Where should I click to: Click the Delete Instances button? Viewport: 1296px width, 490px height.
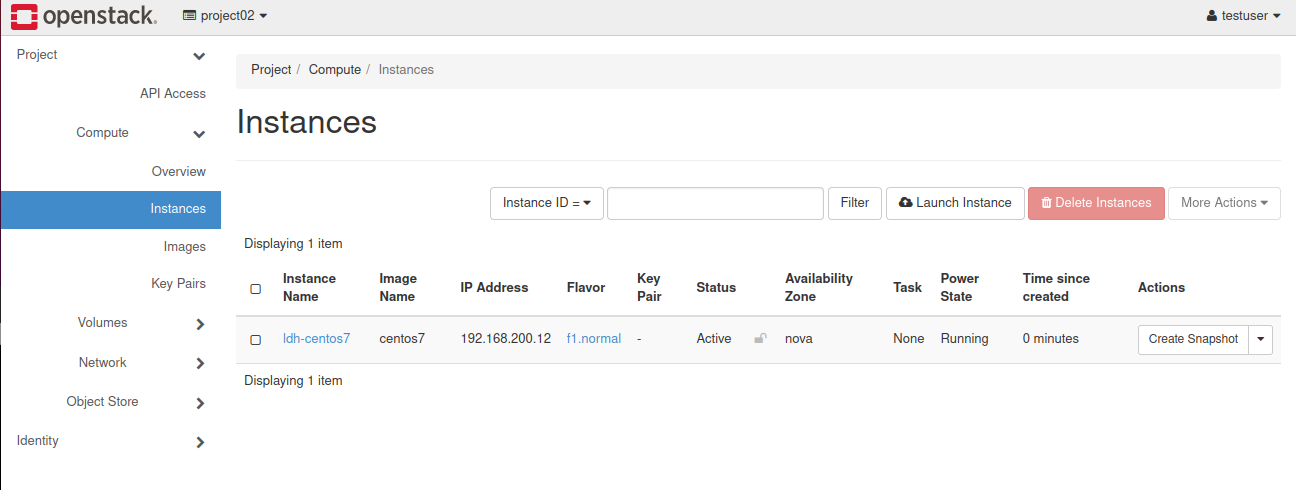1096,203
